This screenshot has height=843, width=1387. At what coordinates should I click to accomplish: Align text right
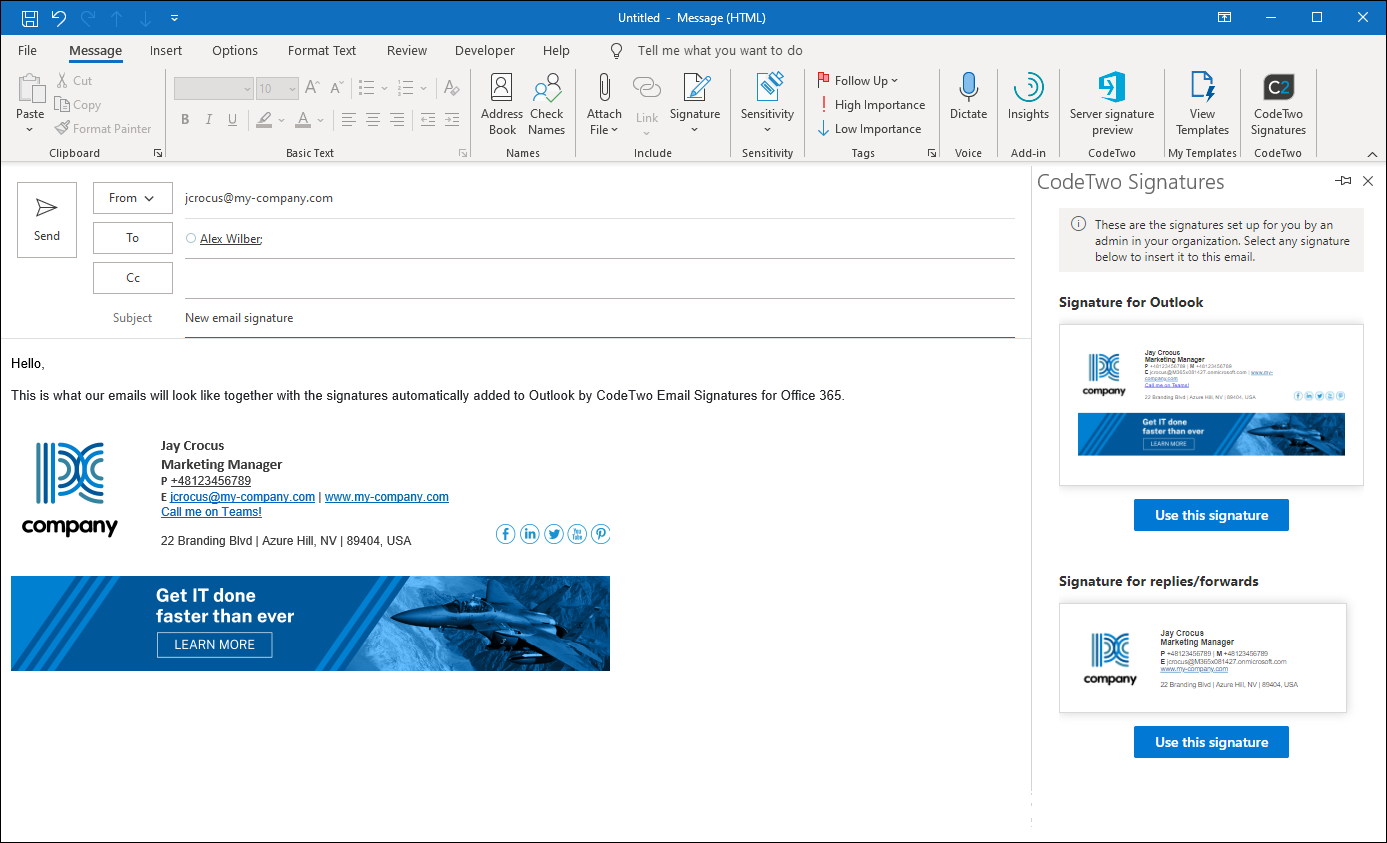[397, 120]
